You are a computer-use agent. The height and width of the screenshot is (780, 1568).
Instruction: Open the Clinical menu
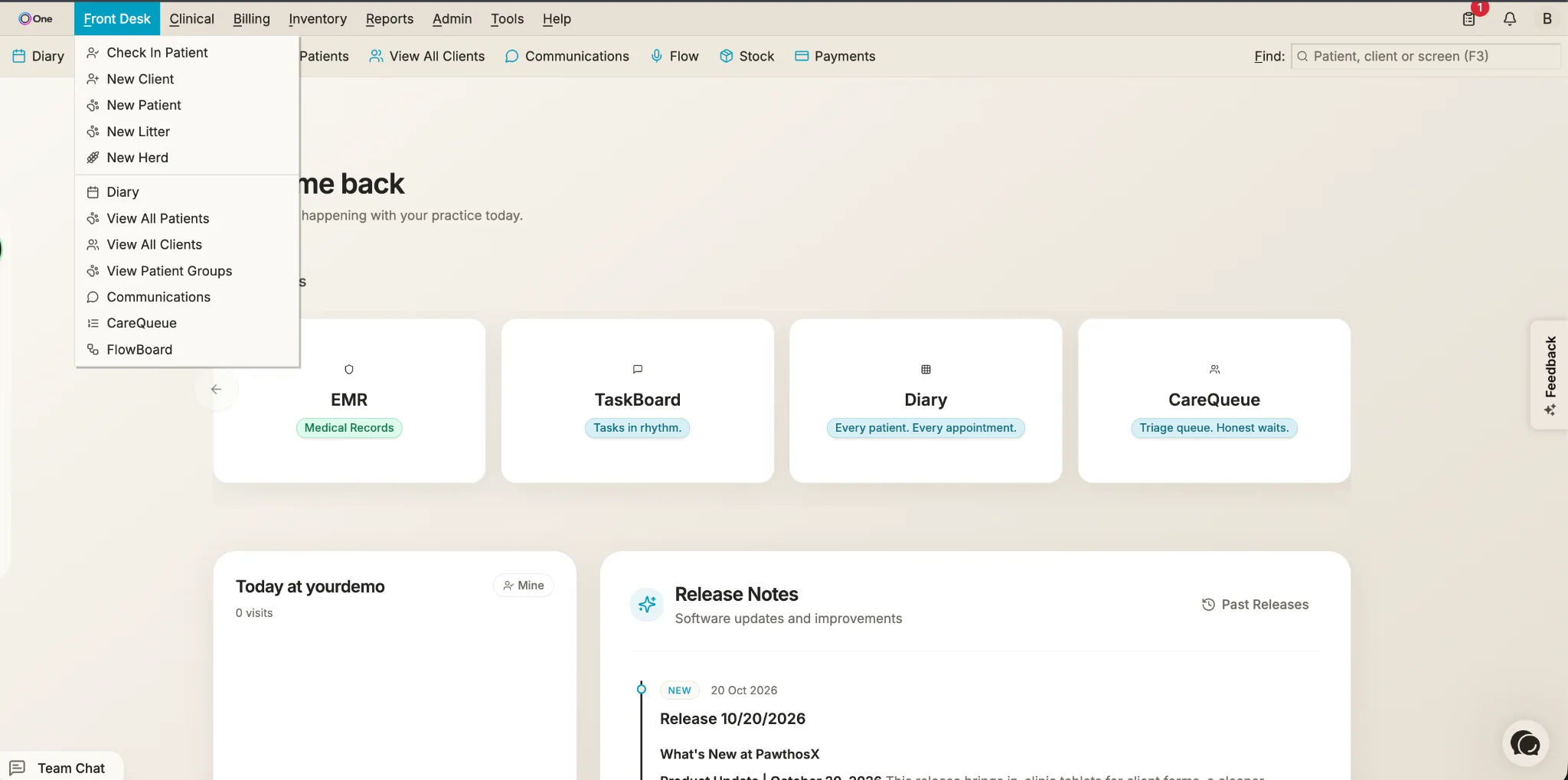click(x=191, y=18)
